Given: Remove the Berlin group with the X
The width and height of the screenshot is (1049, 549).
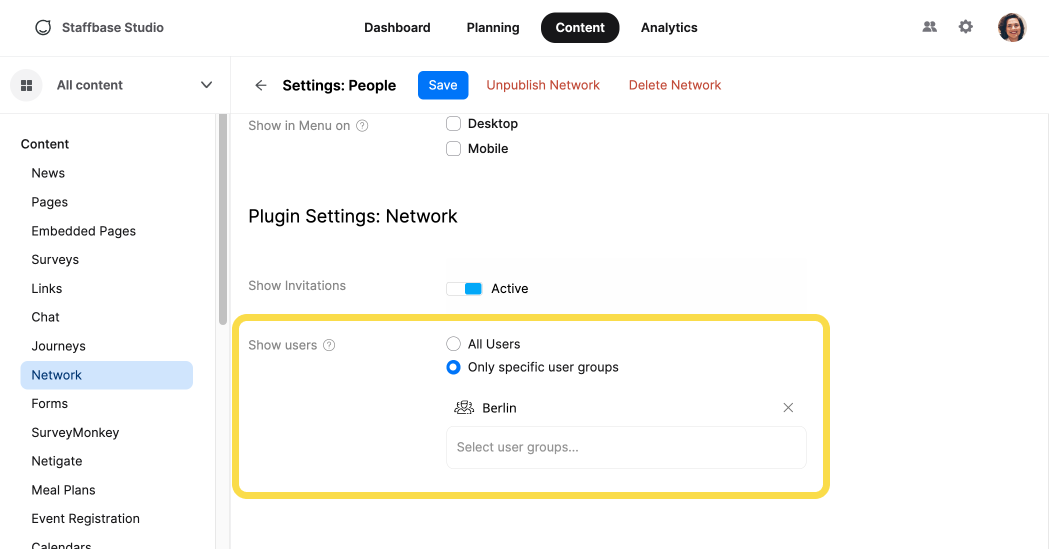Looking at the screenshot, I should tap(788, 408).
